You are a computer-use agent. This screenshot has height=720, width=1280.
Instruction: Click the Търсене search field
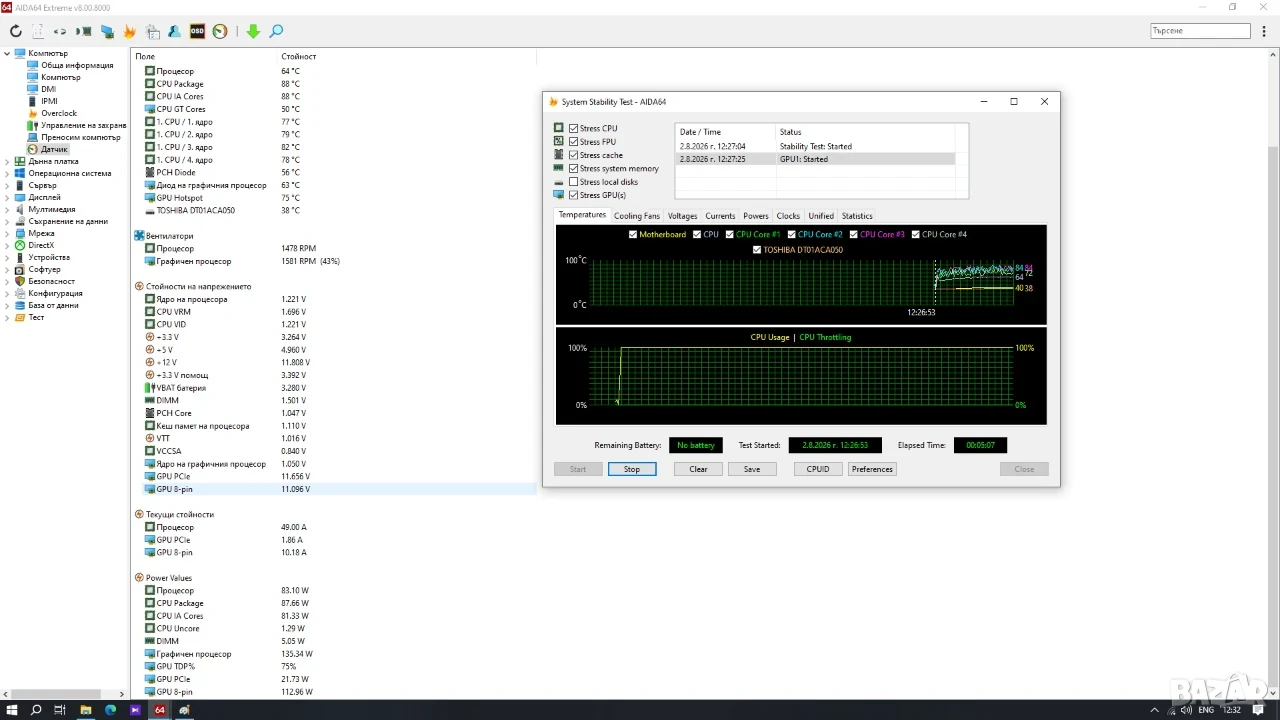pos(1200,31)
